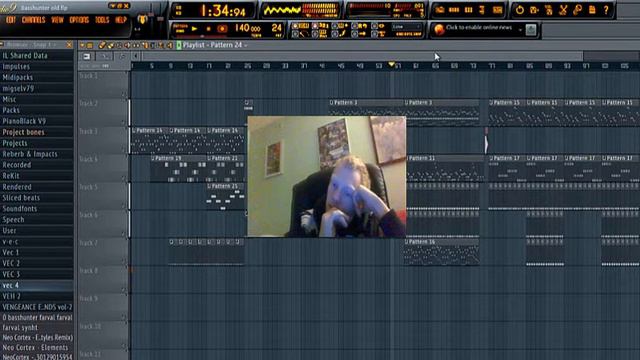Viewport: 640px width, 360px height.
Task: Show the browser panel icon
Action: coord(482,10)
